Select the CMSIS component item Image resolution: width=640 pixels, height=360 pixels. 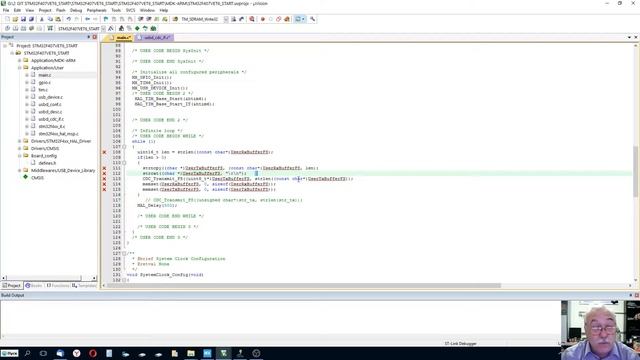(37, 178)
